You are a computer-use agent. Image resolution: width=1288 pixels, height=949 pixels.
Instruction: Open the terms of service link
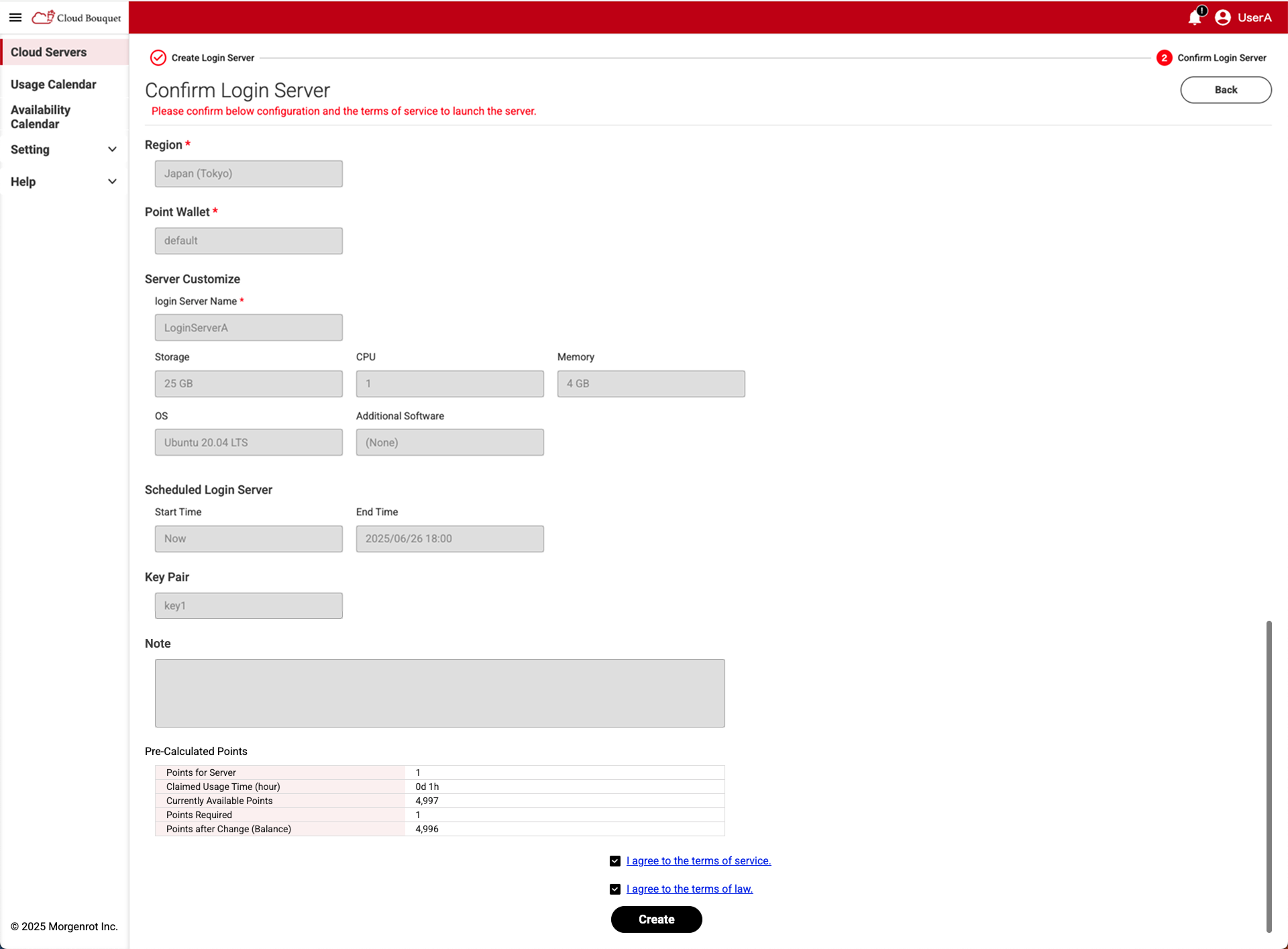tap(698, 861)
